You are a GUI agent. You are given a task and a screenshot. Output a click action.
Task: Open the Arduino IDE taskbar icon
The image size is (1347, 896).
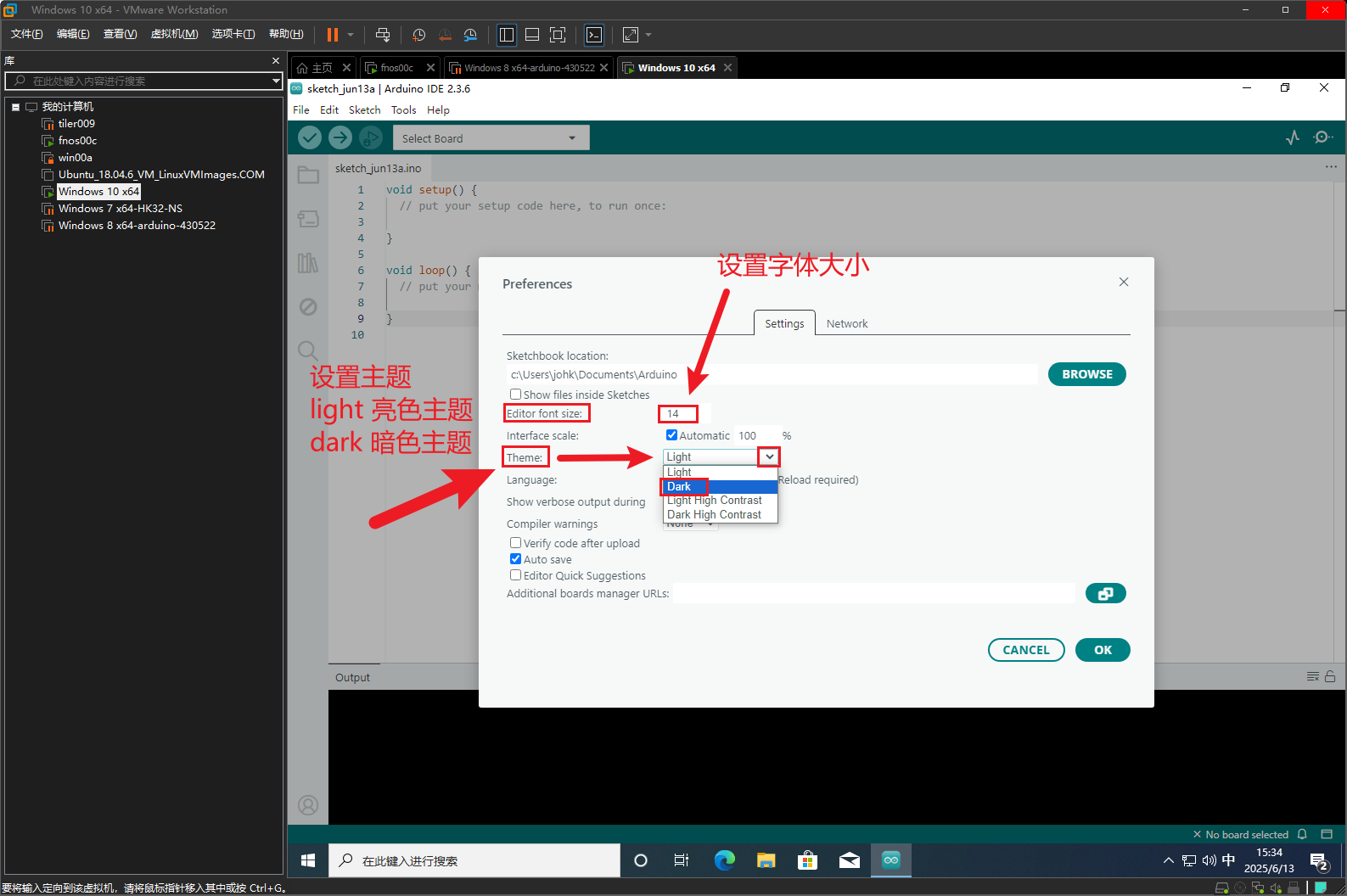click(890, 860)
